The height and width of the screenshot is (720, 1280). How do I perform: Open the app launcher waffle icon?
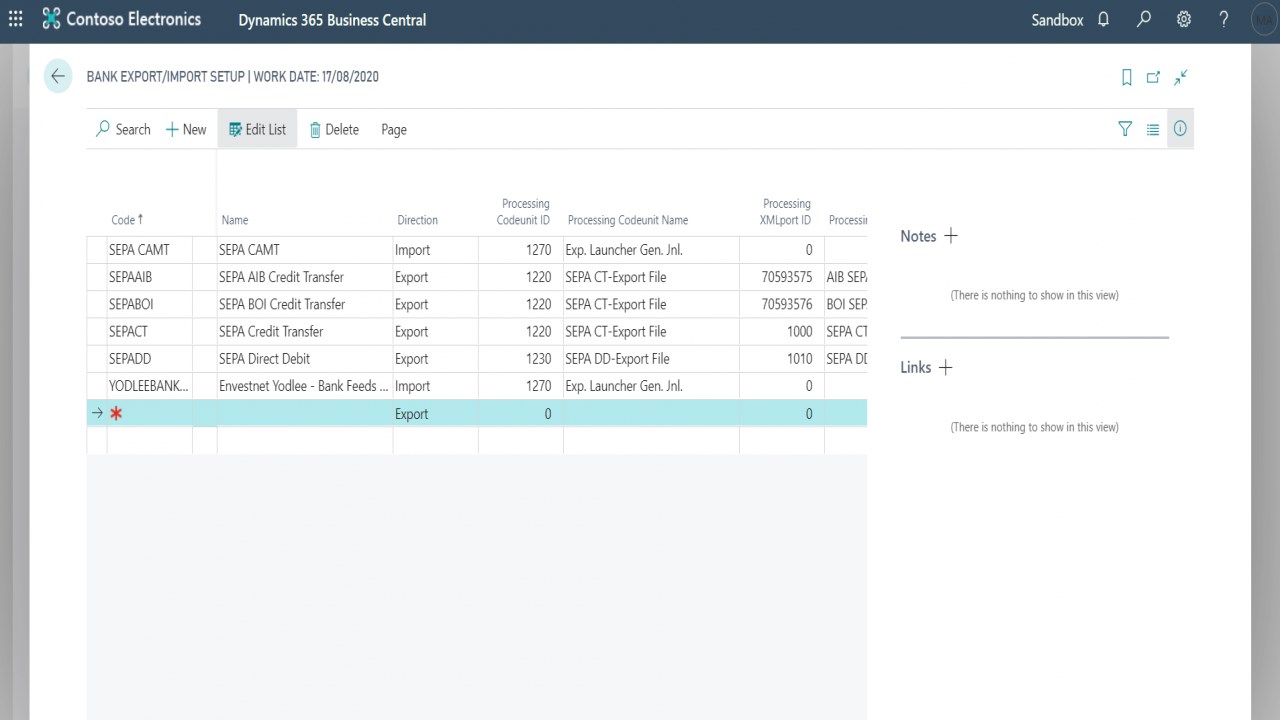(x=16, y=19)
